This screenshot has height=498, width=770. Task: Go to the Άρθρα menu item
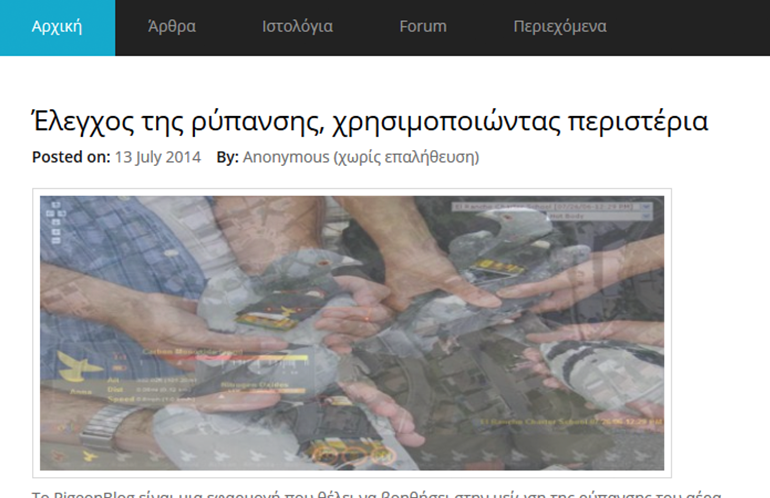[x=172, y=27]
